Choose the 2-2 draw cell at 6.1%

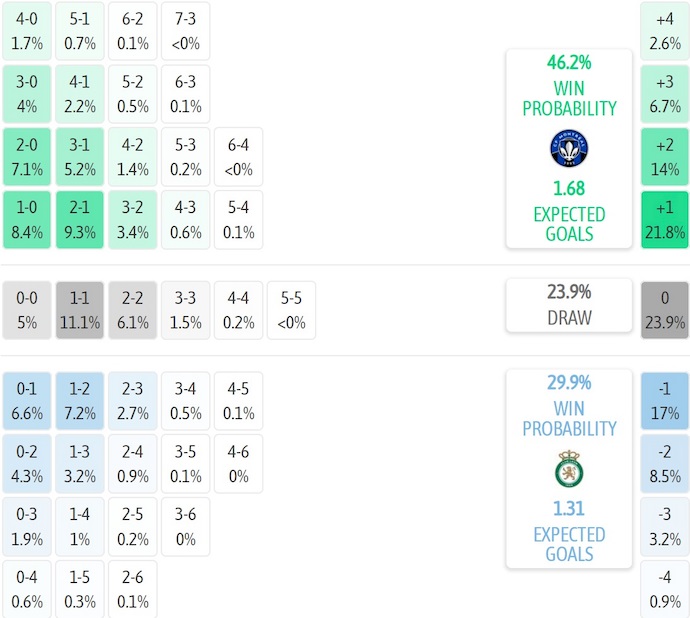pyautogui.click(x=133, y=310)
